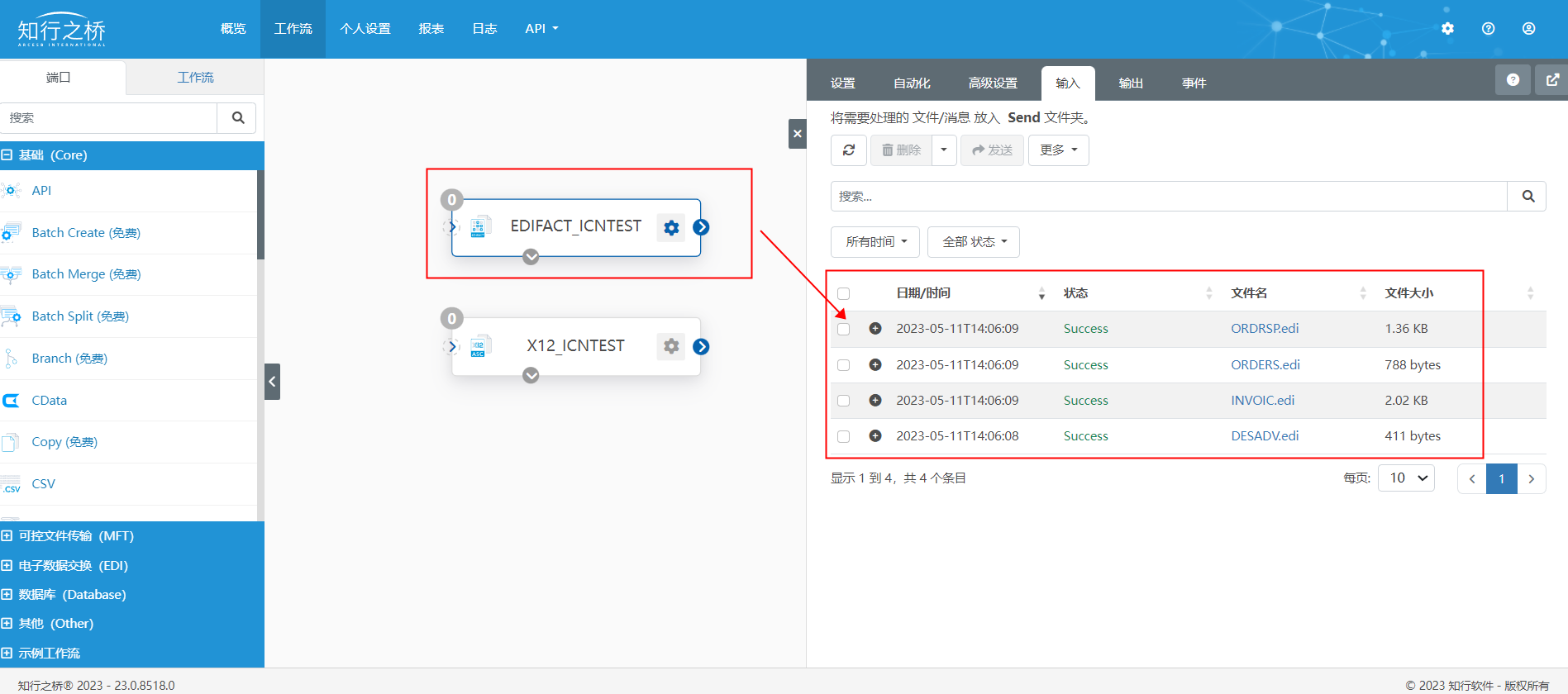Click the X12 connector type icon
This screenshot has height=694, width=1568.
click(479, 346)
